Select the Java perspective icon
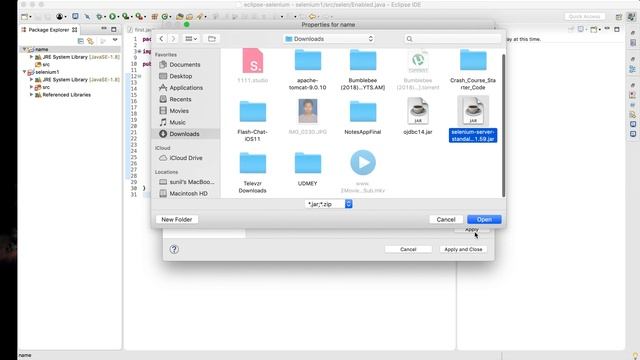This screenshot has height=360, width=640. [632, 17]
